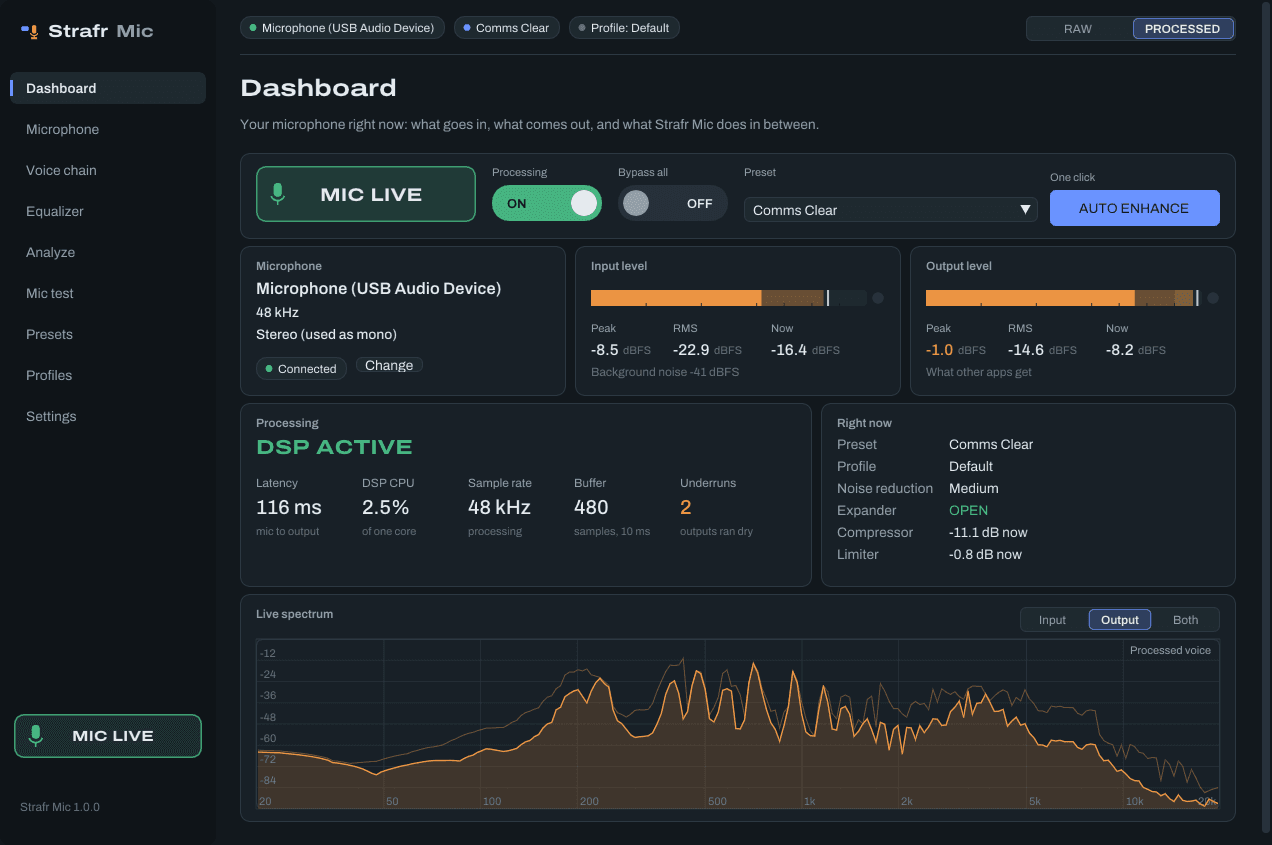
Task: Open the Mic test page
Action: (x=108, y=293)
